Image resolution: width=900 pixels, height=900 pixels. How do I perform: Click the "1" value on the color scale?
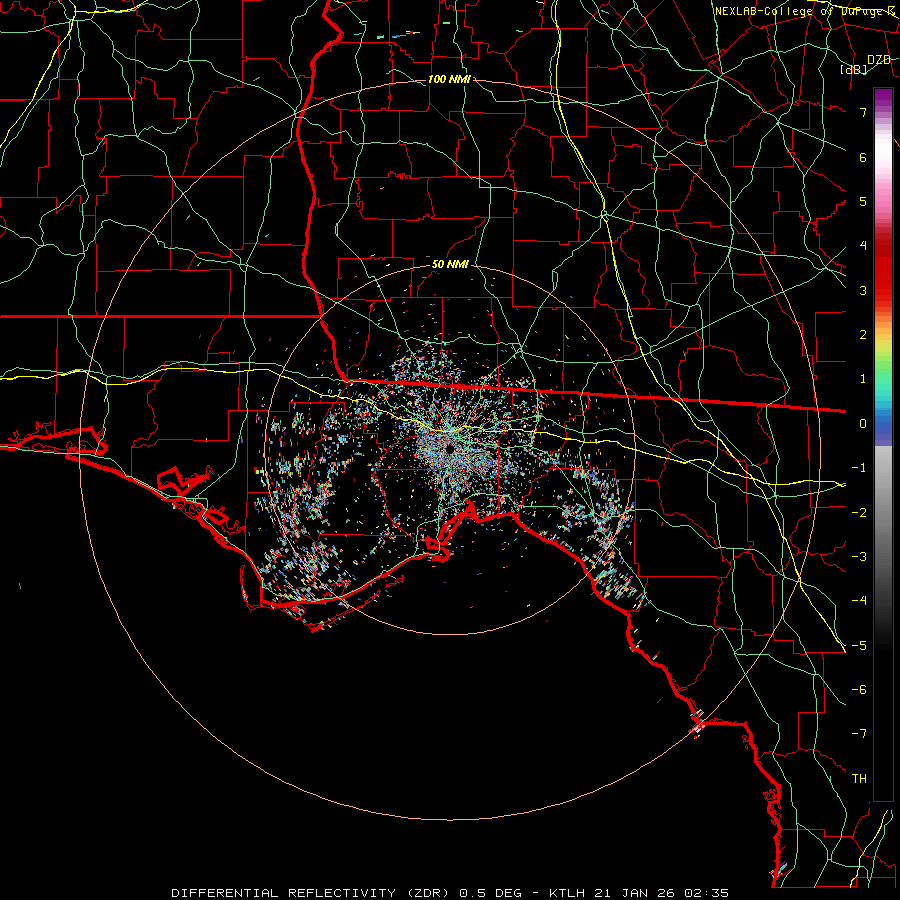863,379
